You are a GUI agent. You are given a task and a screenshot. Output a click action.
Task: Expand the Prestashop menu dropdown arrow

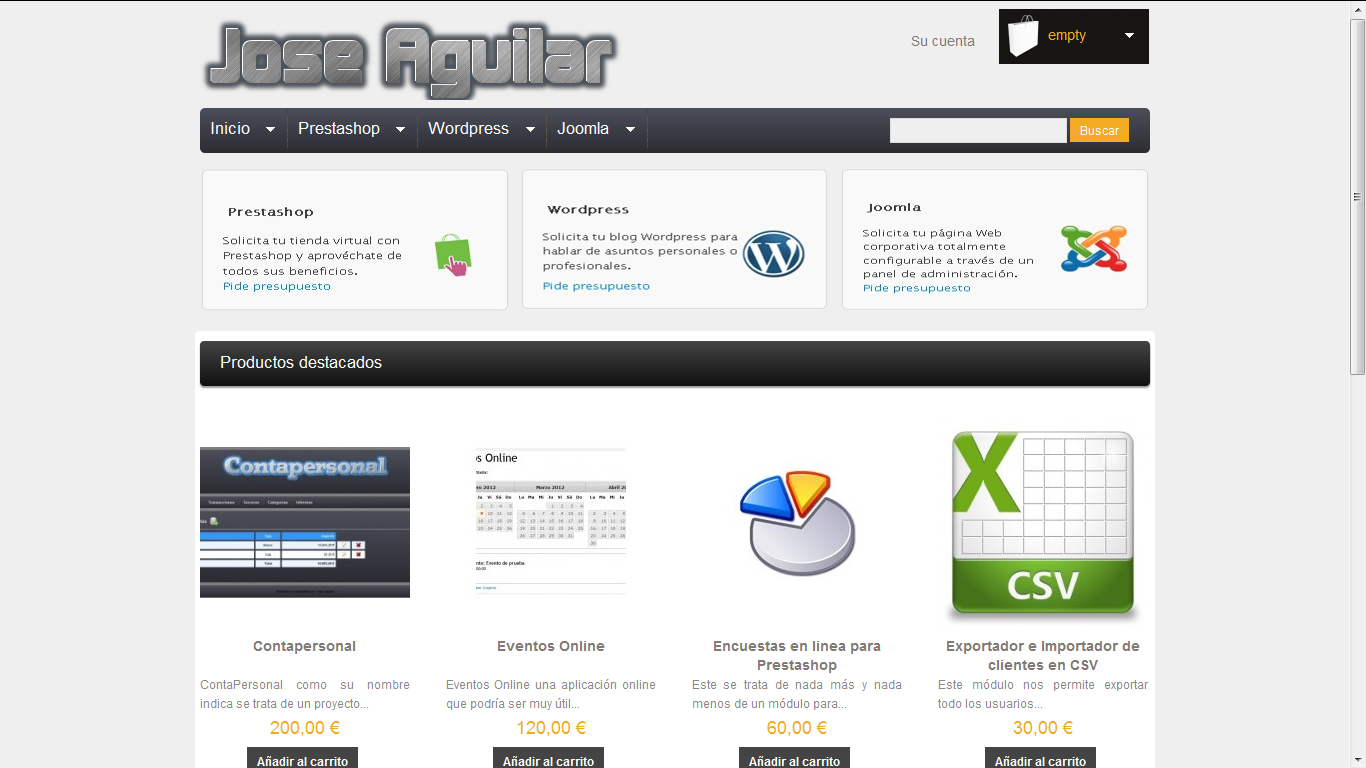pyautogui.click(x=400, y=129)
